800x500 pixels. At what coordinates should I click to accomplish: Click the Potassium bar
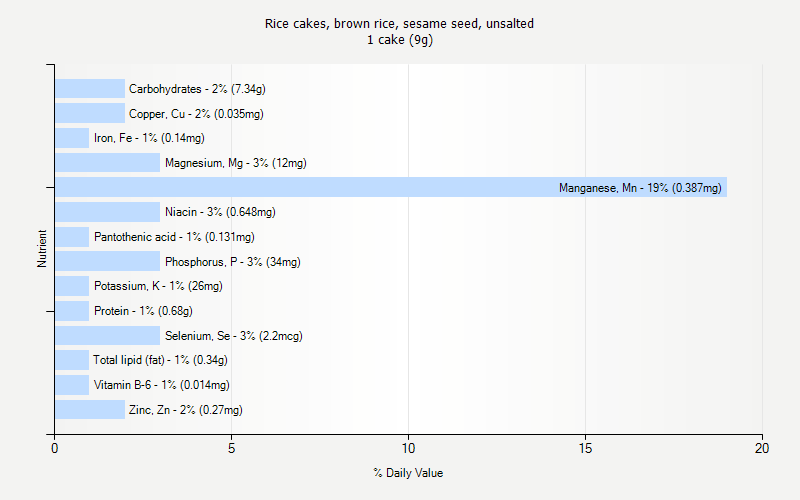click(x=72, y=286)
